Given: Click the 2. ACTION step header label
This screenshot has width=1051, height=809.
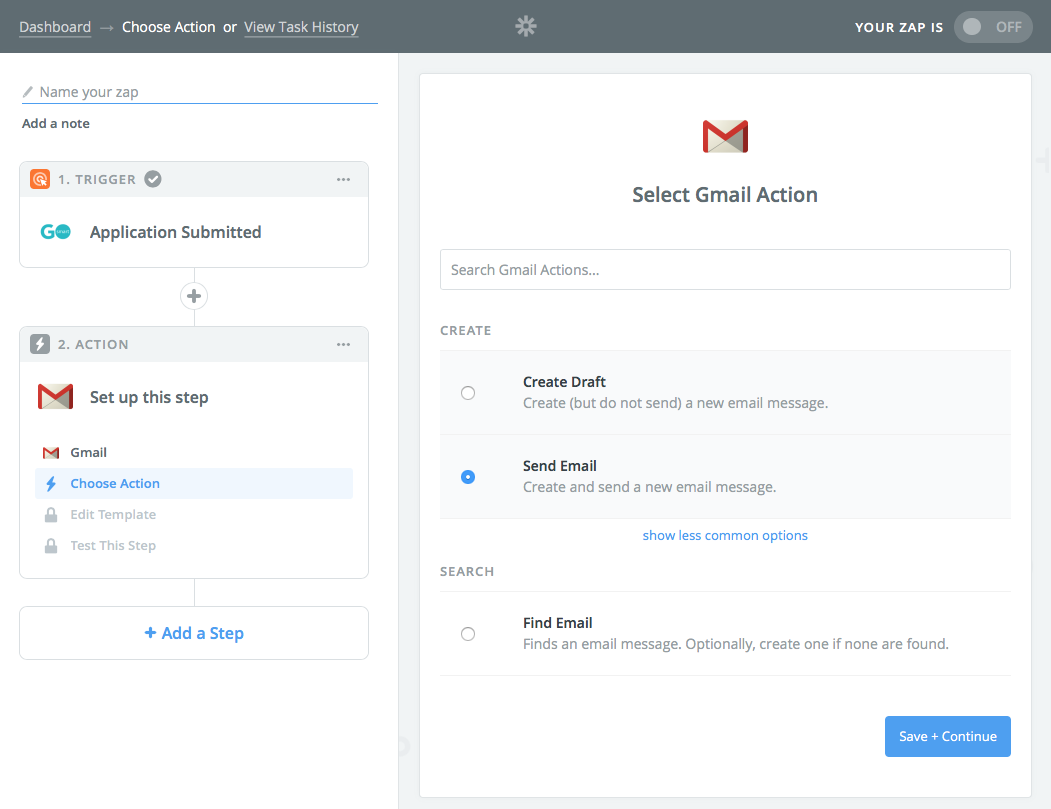Looking at the screenshot, I should coord(93,344).
